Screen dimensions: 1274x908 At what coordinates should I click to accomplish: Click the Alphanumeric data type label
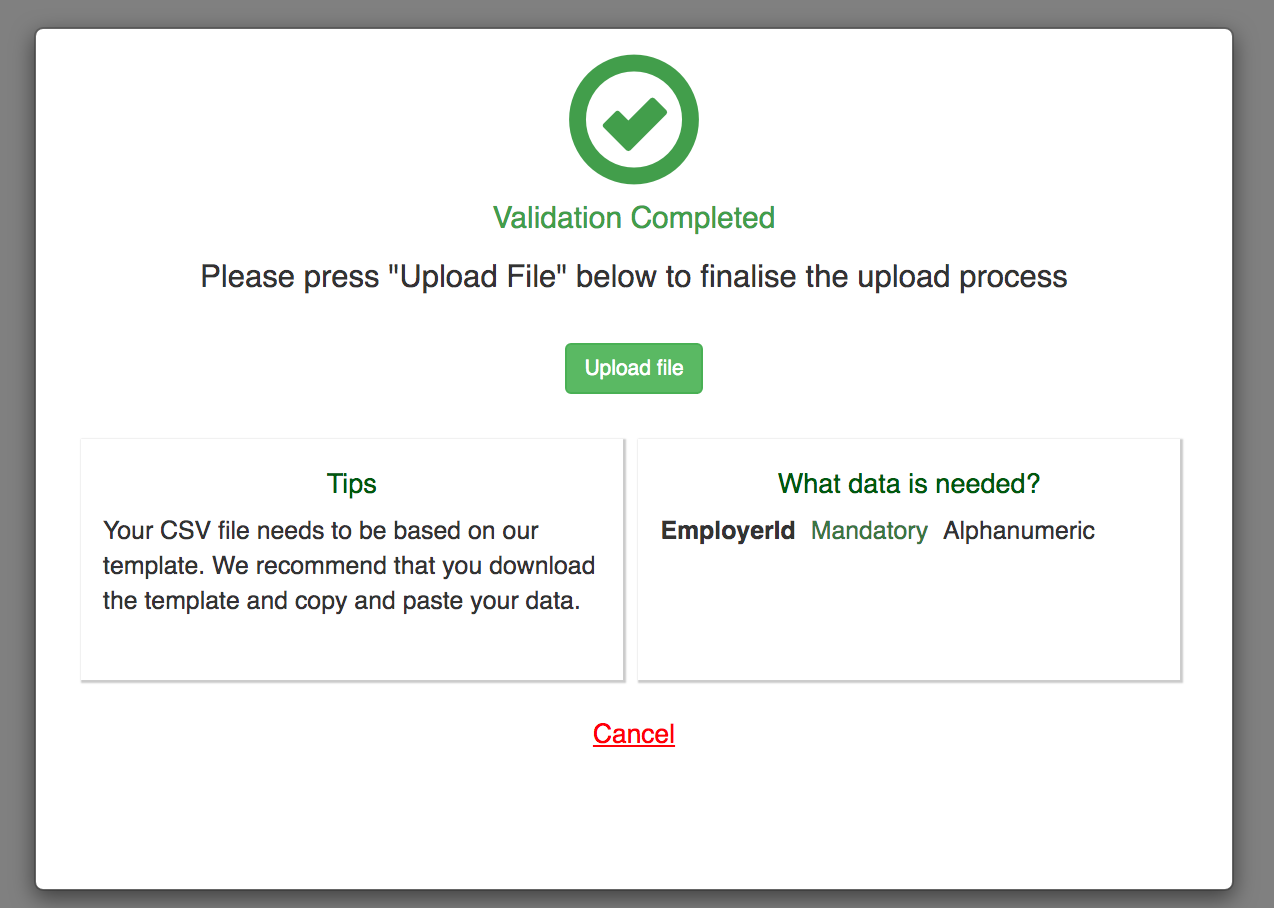coord(1019,530)
